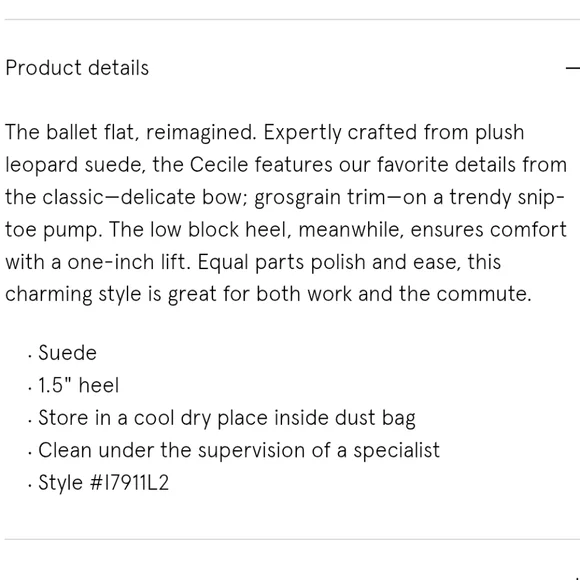
Task: Click the 'toe pump' text
Action: coord(52,230)
